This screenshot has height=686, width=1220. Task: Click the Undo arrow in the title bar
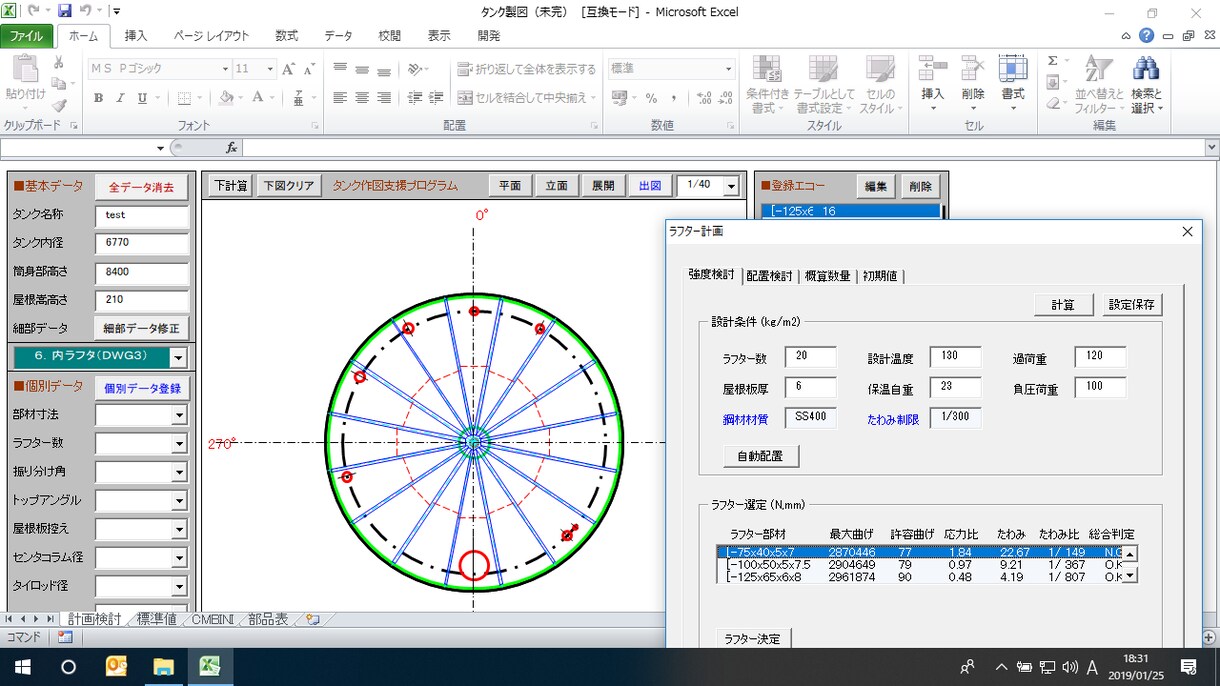point(85,12)
